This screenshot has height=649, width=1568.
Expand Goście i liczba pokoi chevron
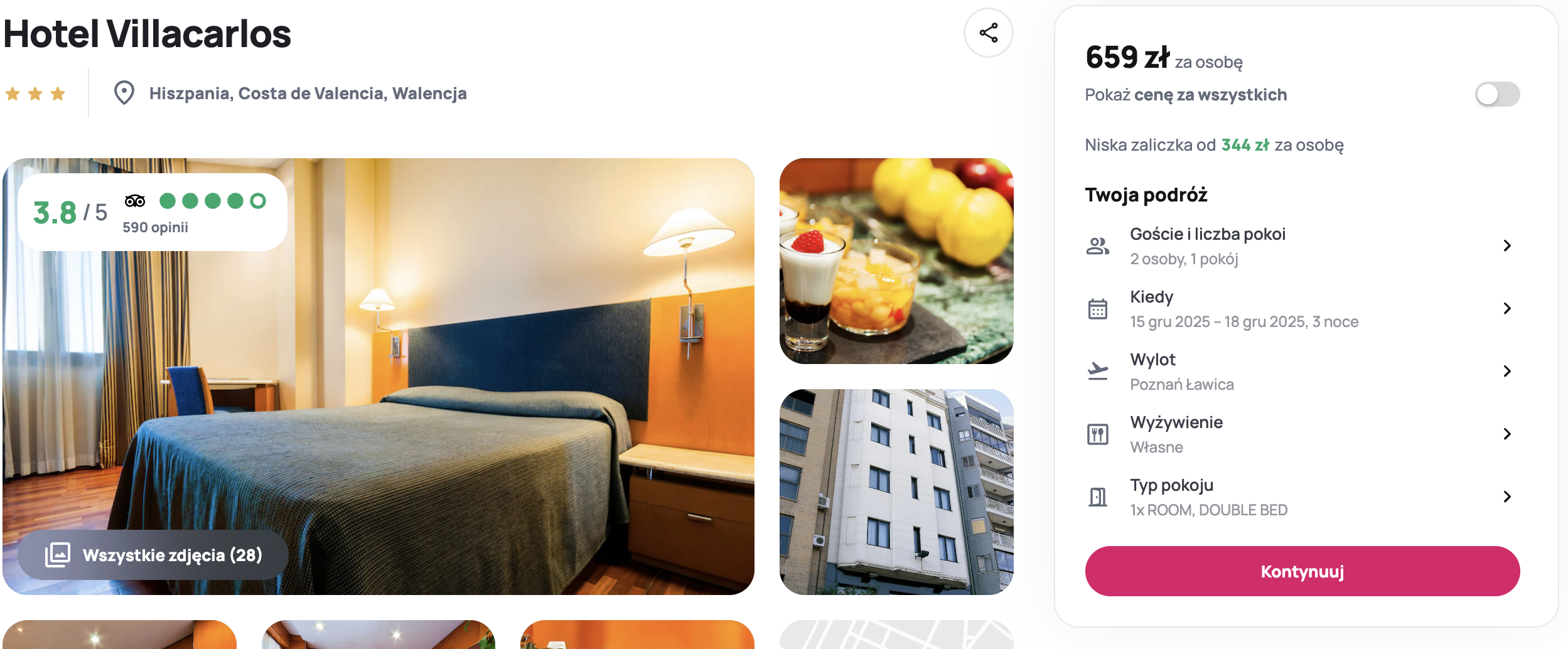pyautogui.click(x=1507, y=246)
